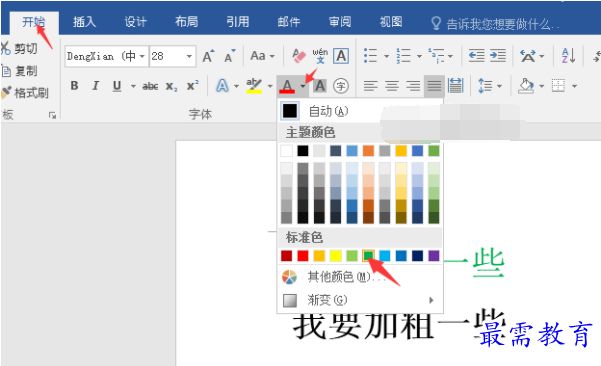The image size is (601, 366).
Task: Expand font color dropdown arrow
Action: (303, 86)
